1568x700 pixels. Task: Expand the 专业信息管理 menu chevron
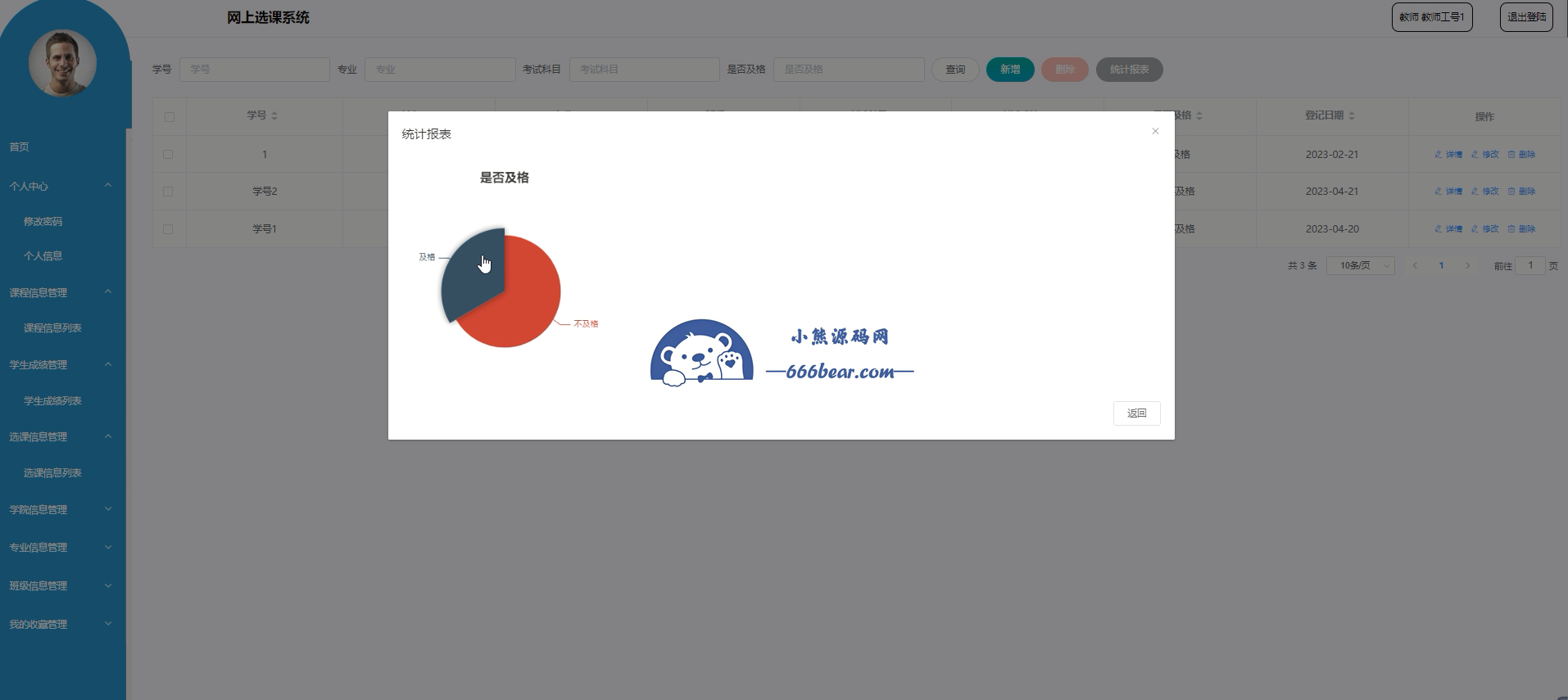[108, 547]
